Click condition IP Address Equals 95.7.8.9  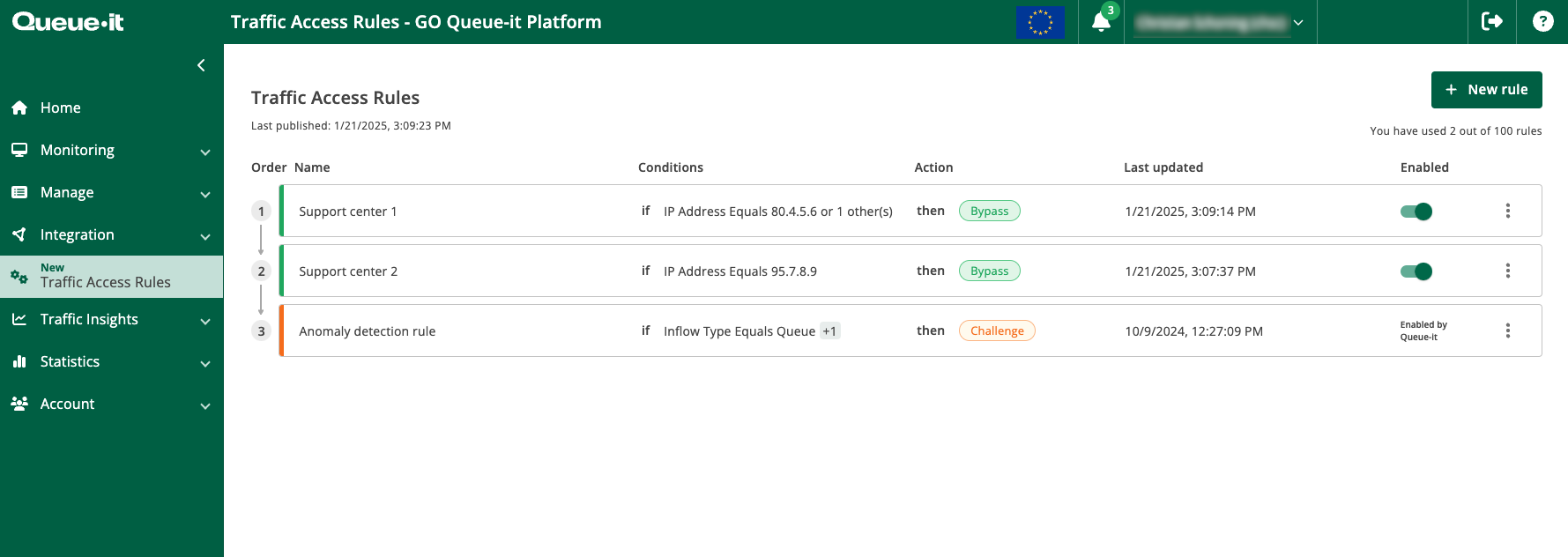point(740,271)
